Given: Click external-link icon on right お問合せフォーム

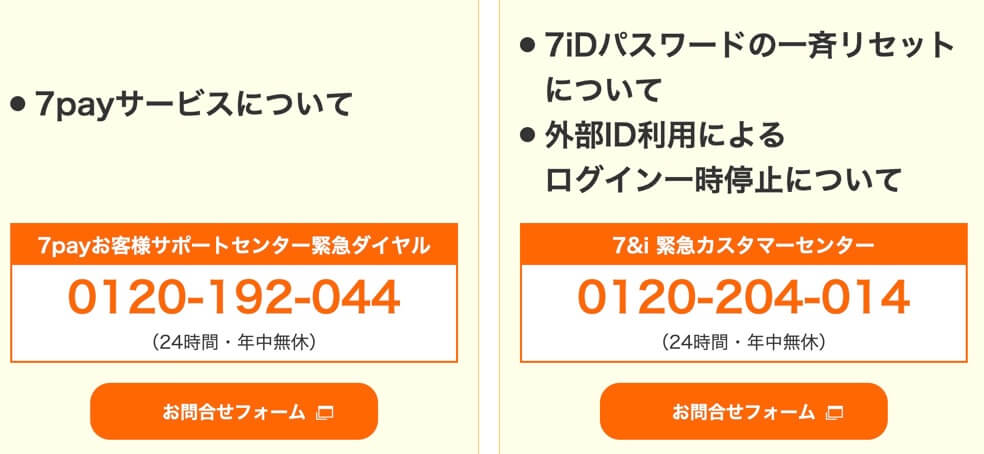Looking at the screenshot, I should [x=835, y=413].
